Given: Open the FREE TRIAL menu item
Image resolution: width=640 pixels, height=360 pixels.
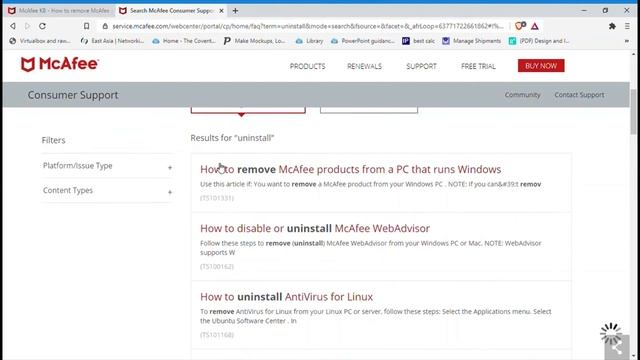Looking at the screenshot, I should (478, 66).
